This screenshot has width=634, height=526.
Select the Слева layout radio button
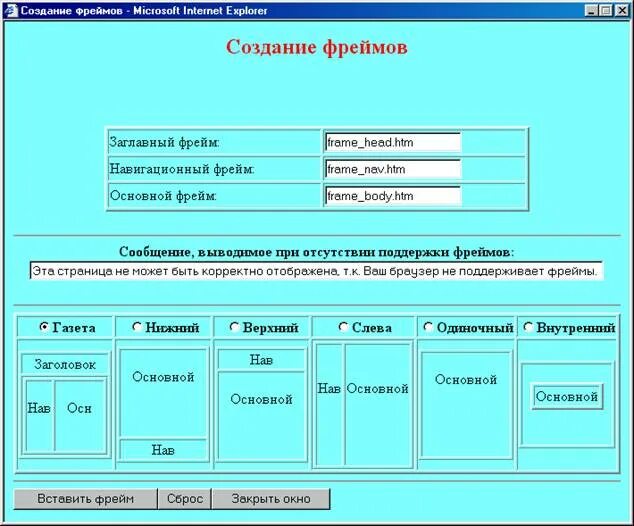point(343,327)
